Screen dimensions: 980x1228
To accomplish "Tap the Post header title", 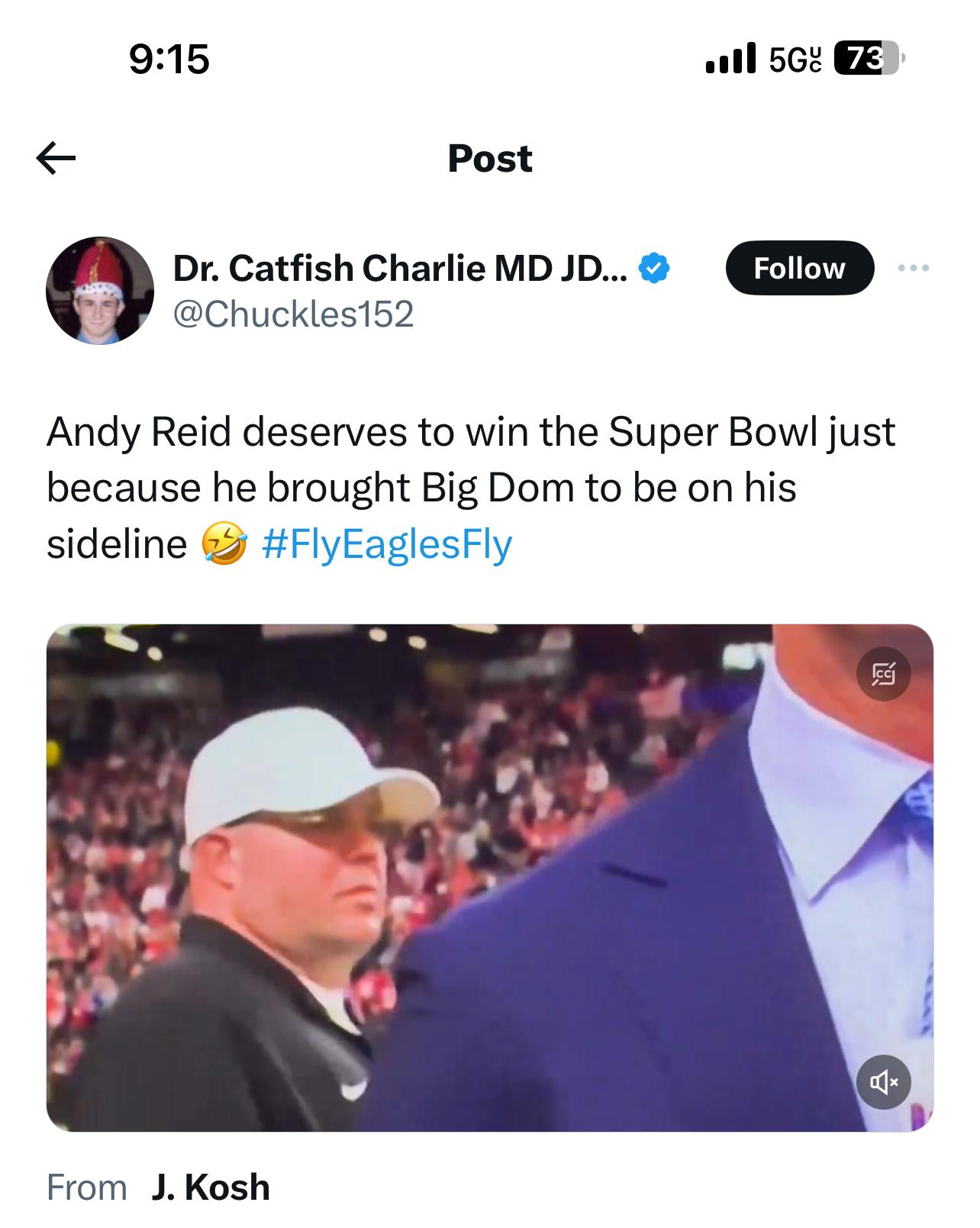I will tap(490, 159).
